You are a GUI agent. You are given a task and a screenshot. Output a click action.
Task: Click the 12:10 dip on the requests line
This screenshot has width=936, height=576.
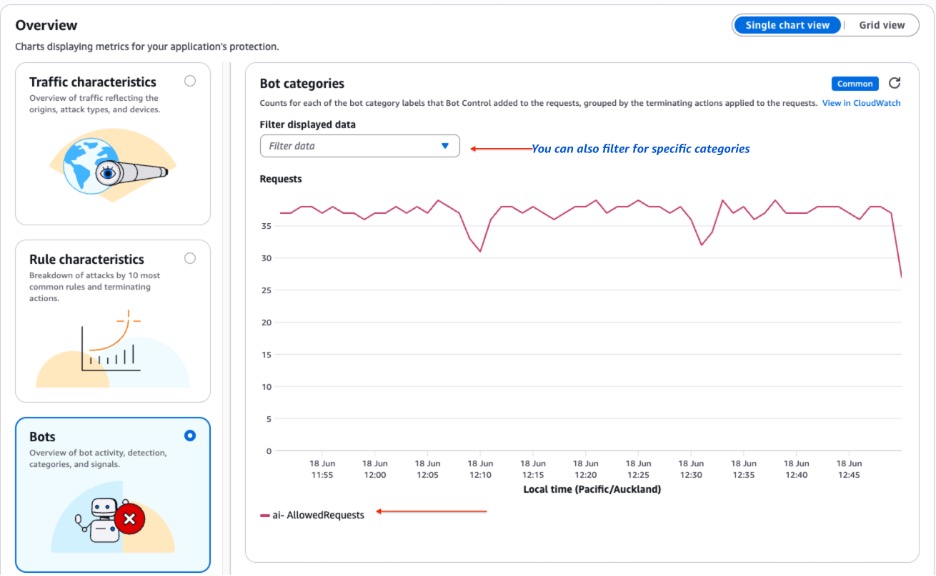point(481,250)
